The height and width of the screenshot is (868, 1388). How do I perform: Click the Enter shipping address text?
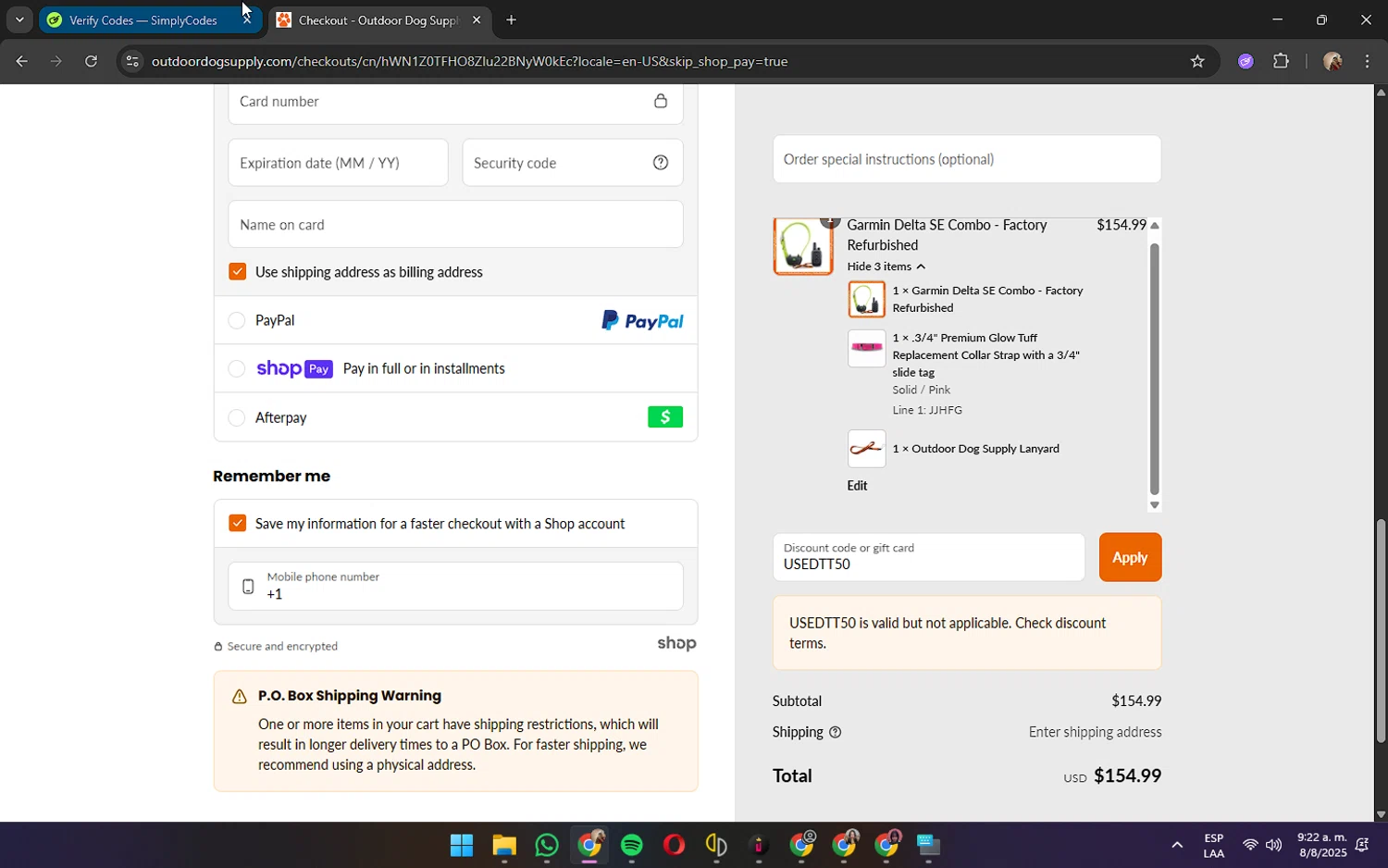(x=1095, y=732)
